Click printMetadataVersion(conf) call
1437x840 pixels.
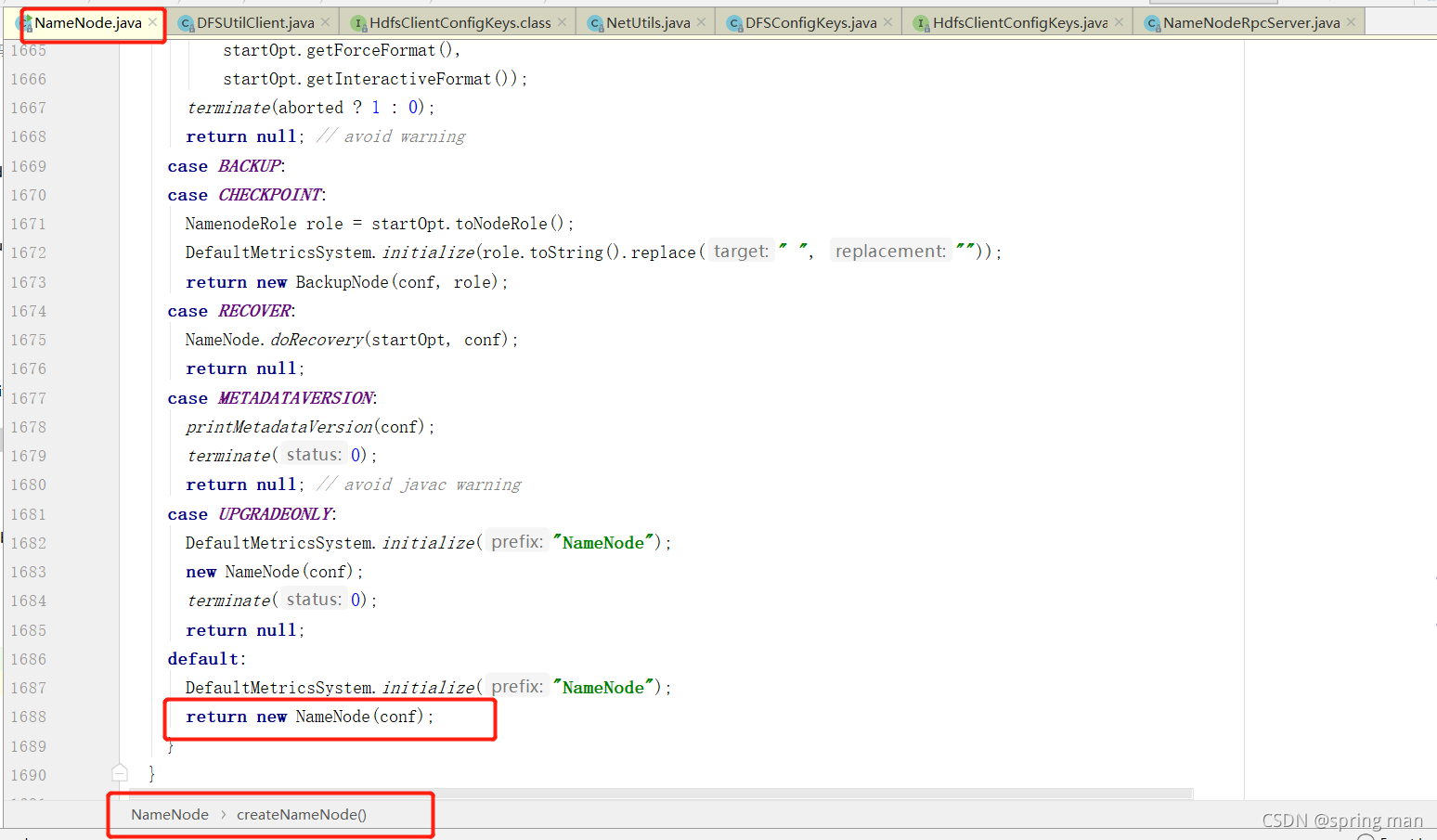310,427
